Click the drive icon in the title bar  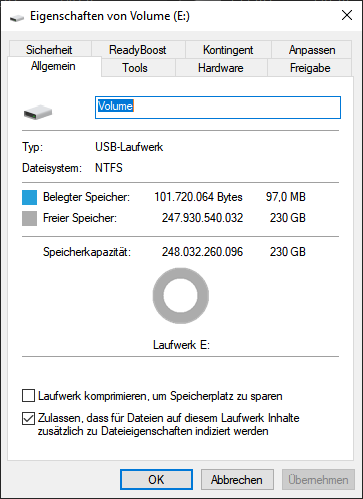tap(17, 17)
